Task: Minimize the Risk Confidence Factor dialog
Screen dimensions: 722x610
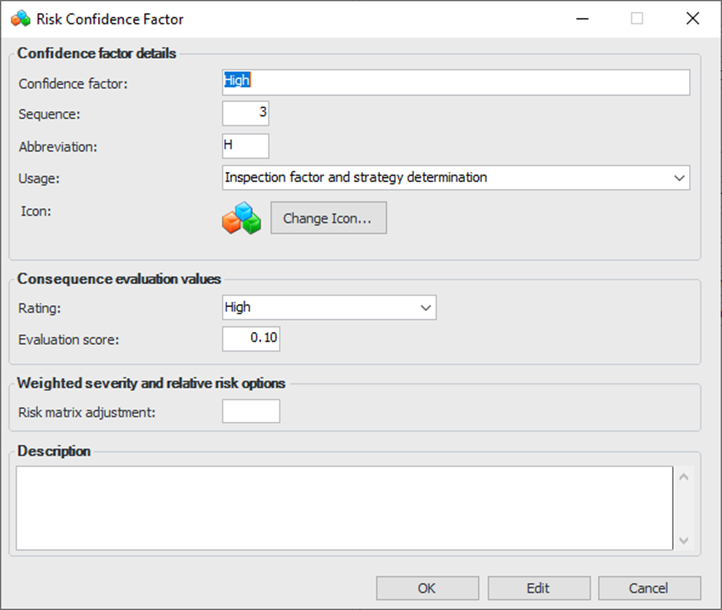Action: 581,19
